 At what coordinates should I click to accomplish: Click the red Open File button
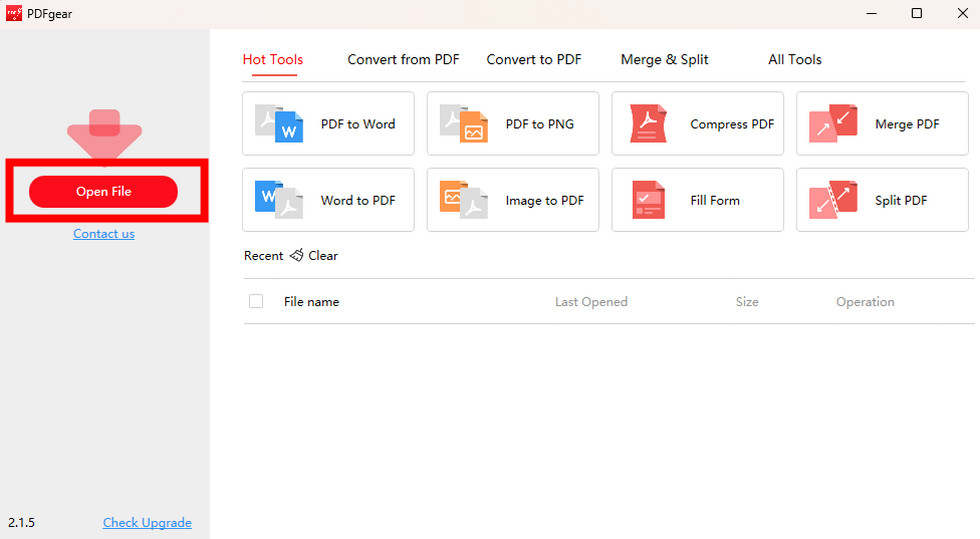coord(104,191)
